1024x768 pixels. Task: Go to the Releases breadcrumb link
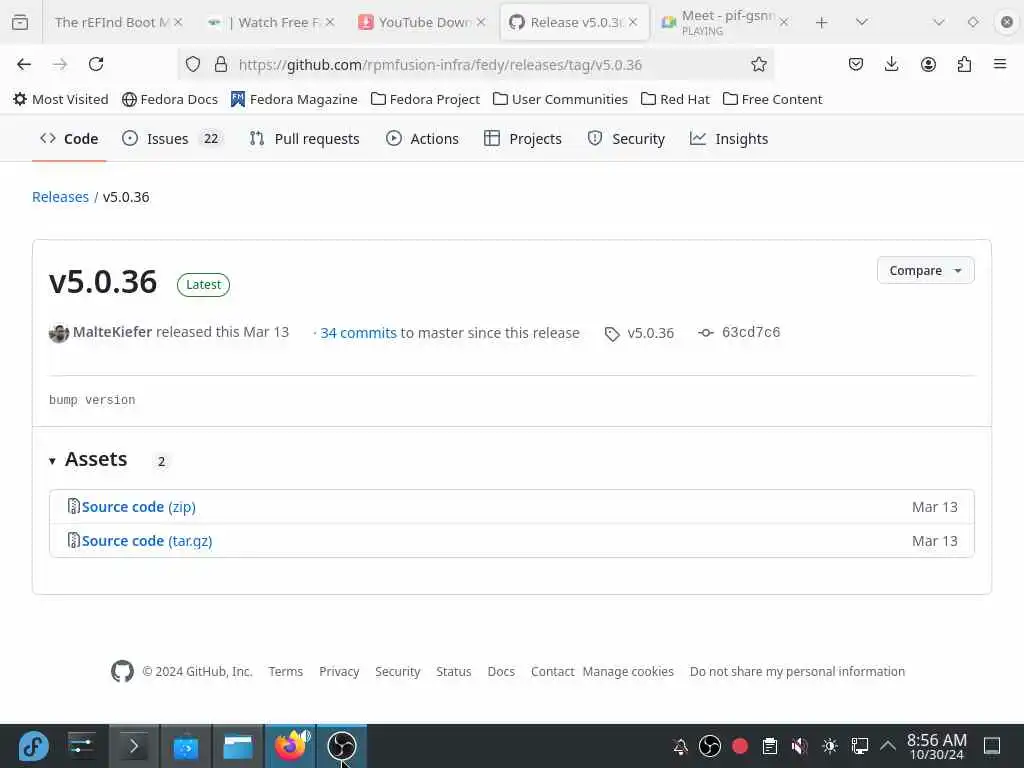(60, 197)
